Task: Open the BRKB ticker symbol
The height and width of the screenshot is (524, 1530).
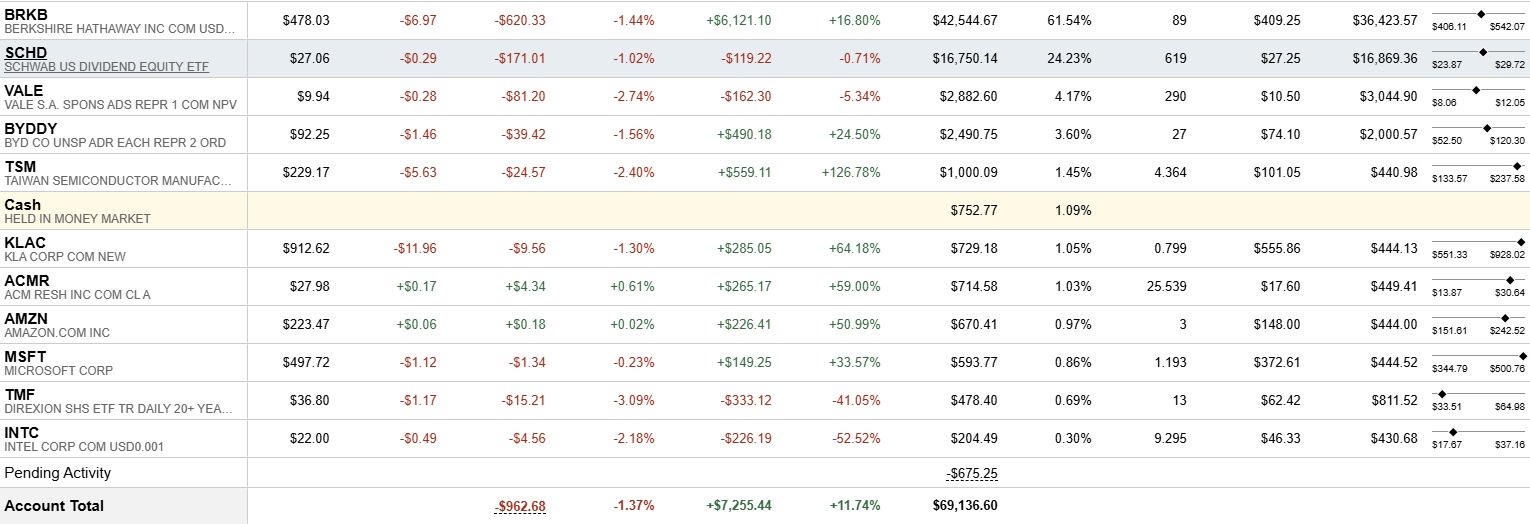Action: (x=26, y=14)
